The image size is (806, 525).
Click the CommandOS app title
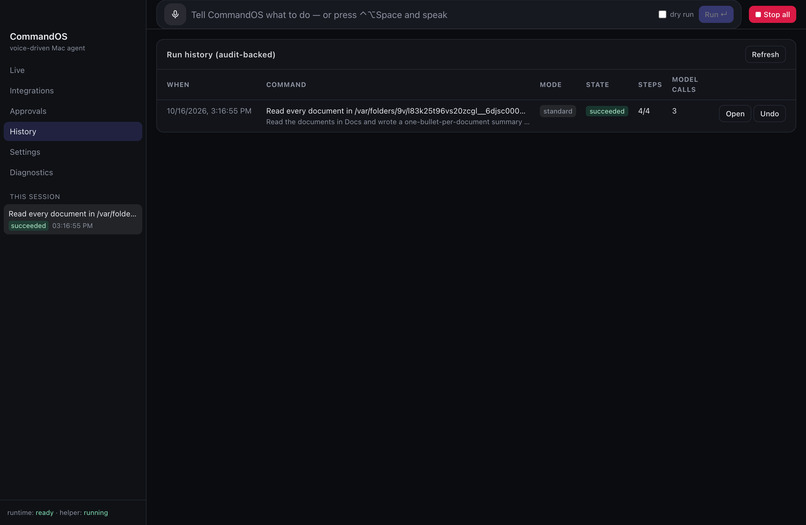tap(39, 37)
